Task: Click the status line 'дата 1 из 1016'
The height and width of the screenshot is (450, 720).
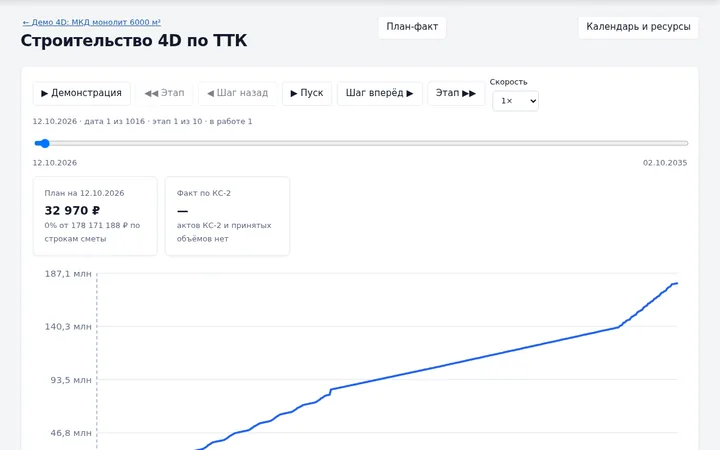Action: (x=114, y=122)
